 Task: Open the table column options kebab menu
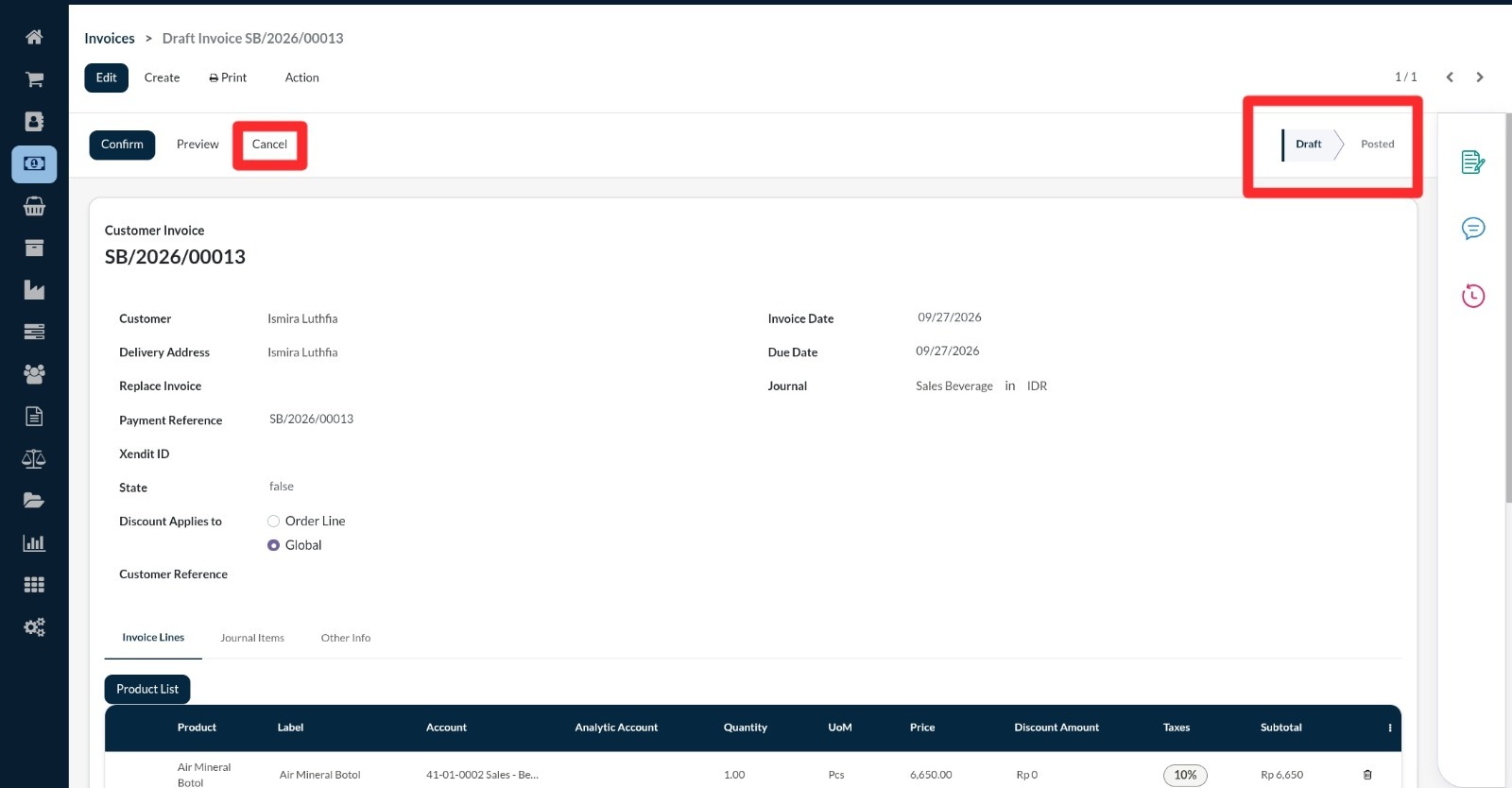(x=1390, y=728)
